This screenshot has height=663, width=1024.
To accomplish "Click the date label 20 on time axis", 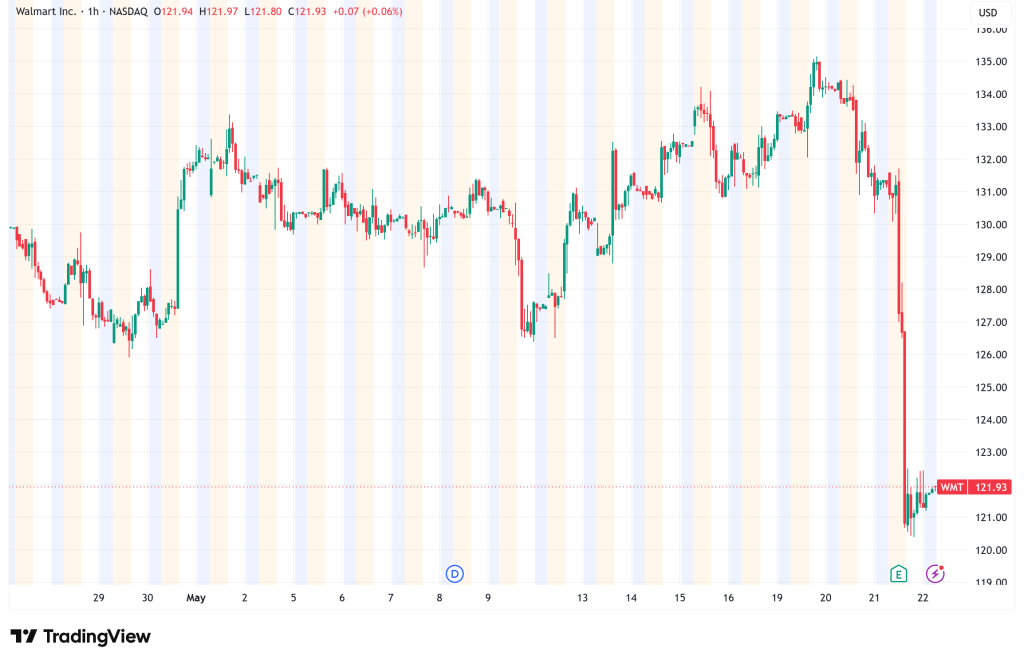I will 825,598.
